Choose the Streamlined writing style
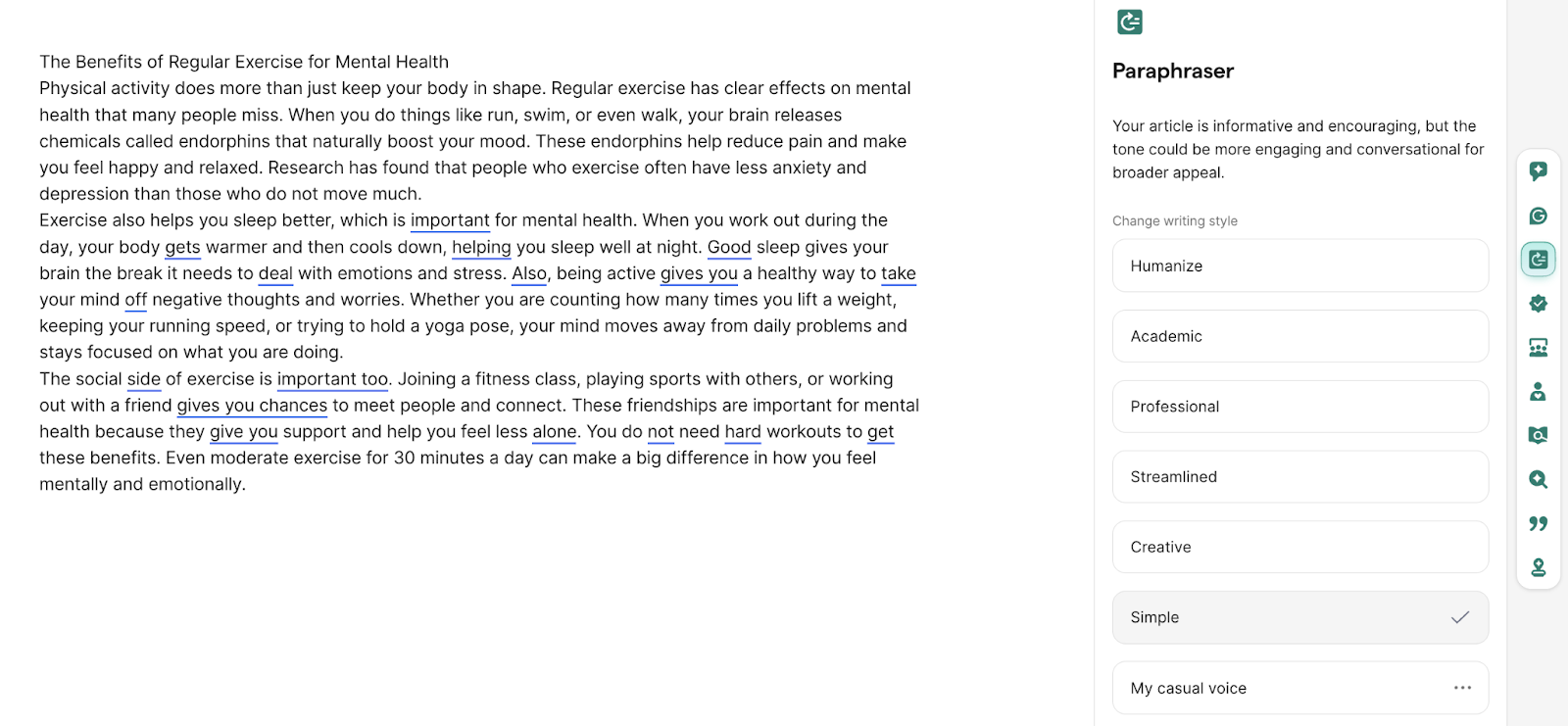This screenshot has height=726, width=1568. 1300,477
